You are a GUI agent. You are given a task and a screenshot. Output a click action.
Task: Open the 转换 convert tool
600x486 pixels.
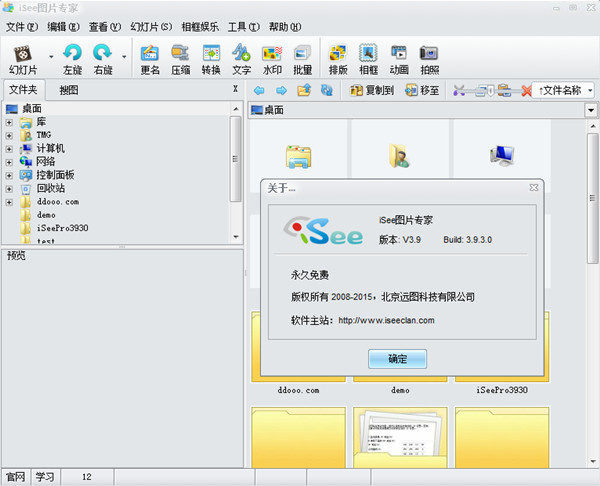[x=211, y=58]
